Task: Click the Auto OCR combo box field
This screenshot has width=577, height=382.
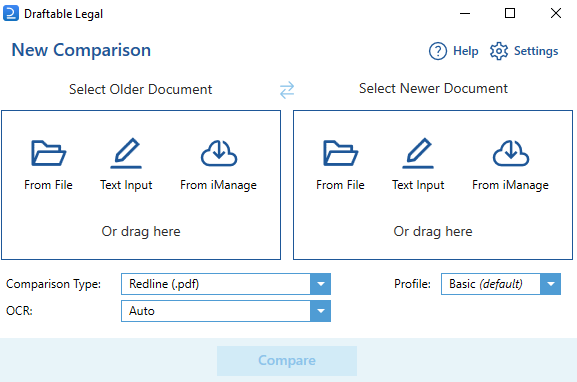Action: [x=226, y=311]
